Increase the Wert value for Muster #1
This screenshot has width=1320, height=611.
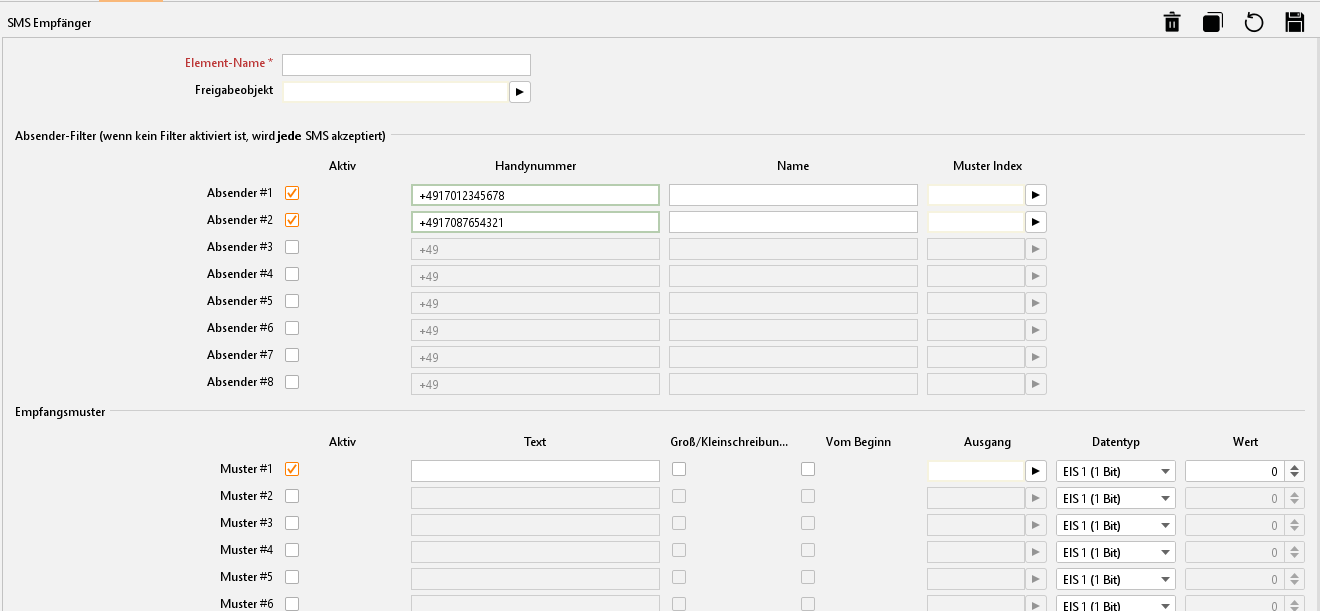click(1295, 466)
